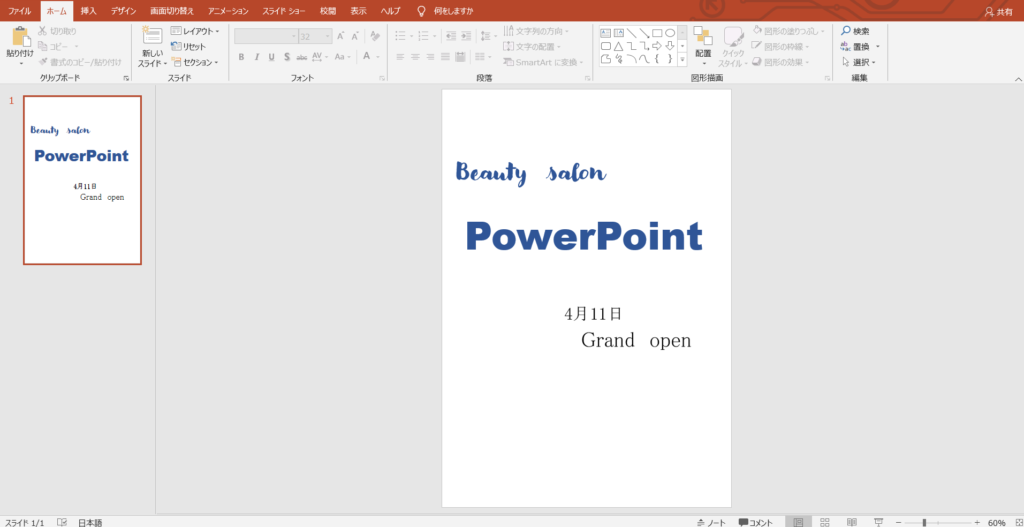Switch to the Design (デザイン) tab
The image size is (1024, 527).
123,11
